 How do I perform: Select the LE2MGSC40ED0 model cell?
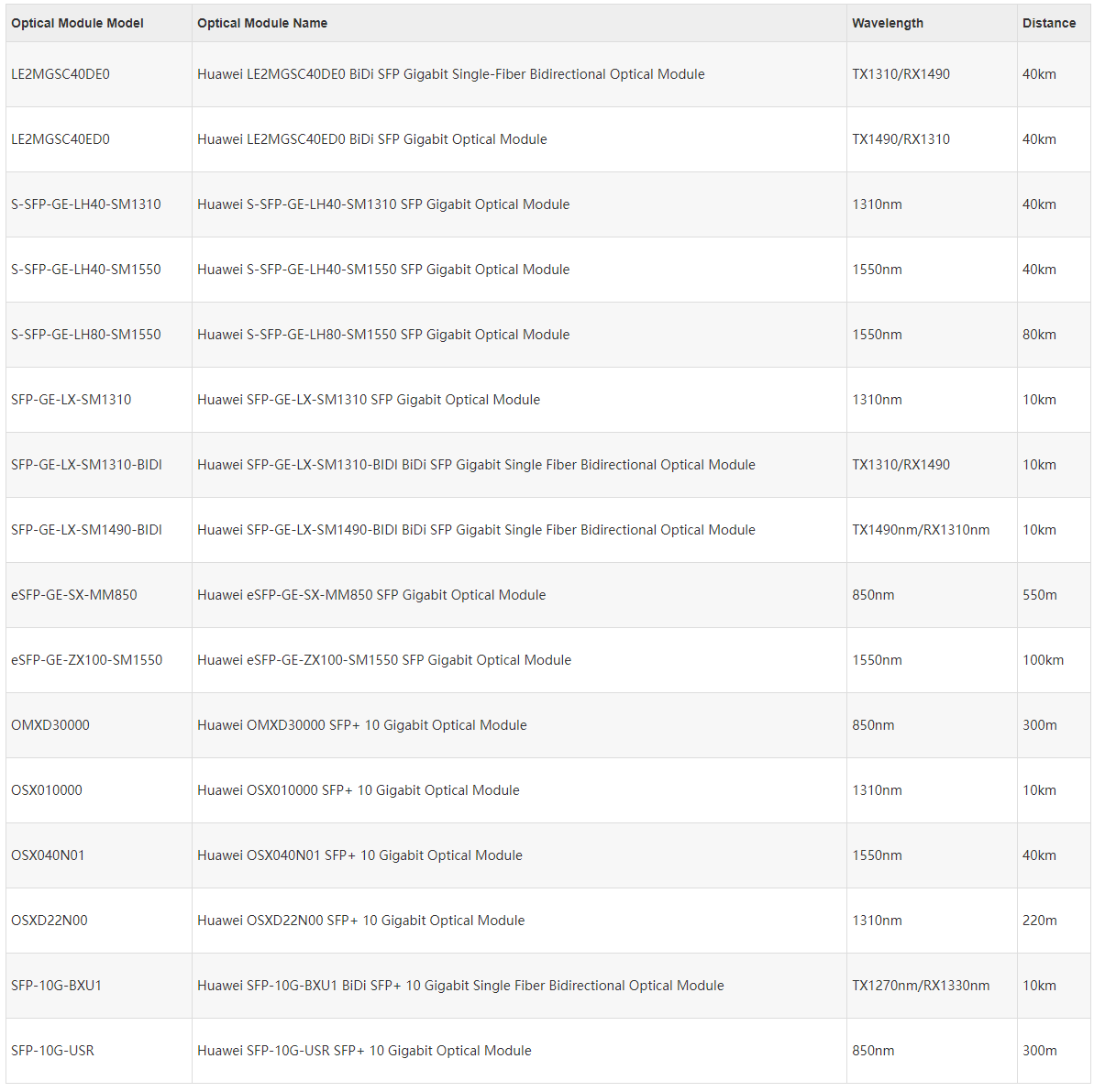point(98,138)
